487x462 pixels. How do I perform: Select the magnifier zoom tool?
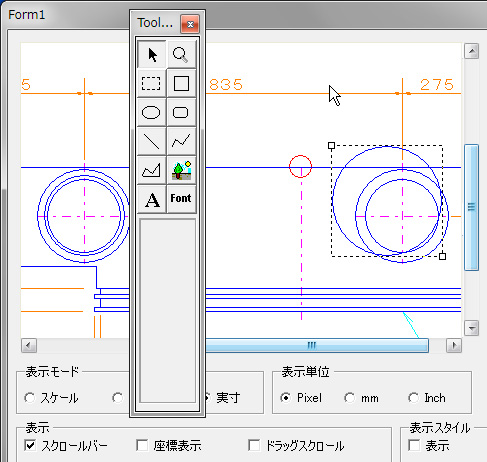coord(181,55)
